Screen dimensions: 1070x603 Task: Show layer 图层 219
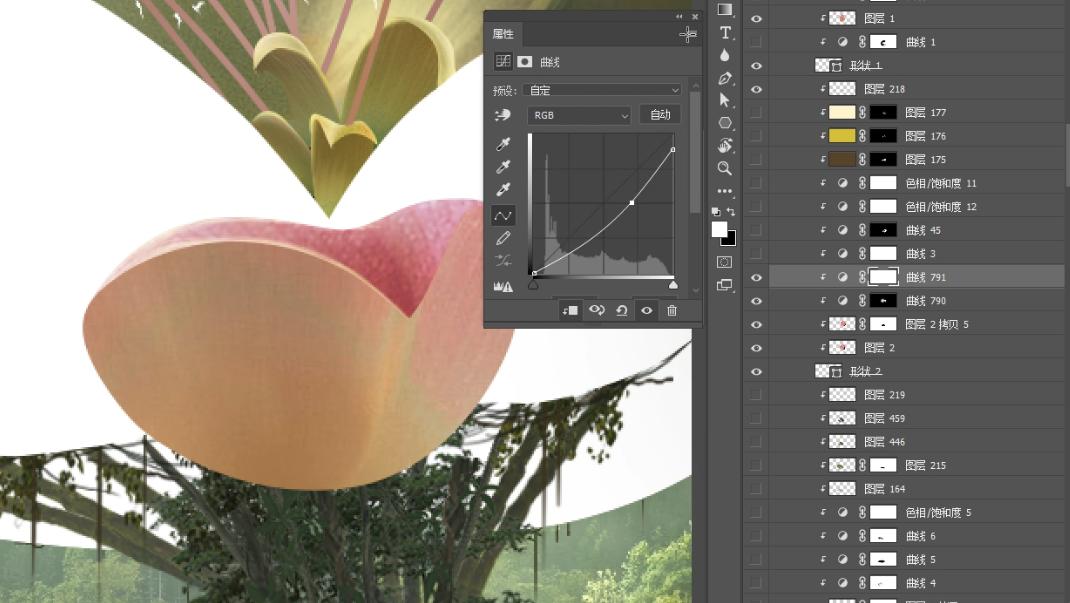(756, 395)
